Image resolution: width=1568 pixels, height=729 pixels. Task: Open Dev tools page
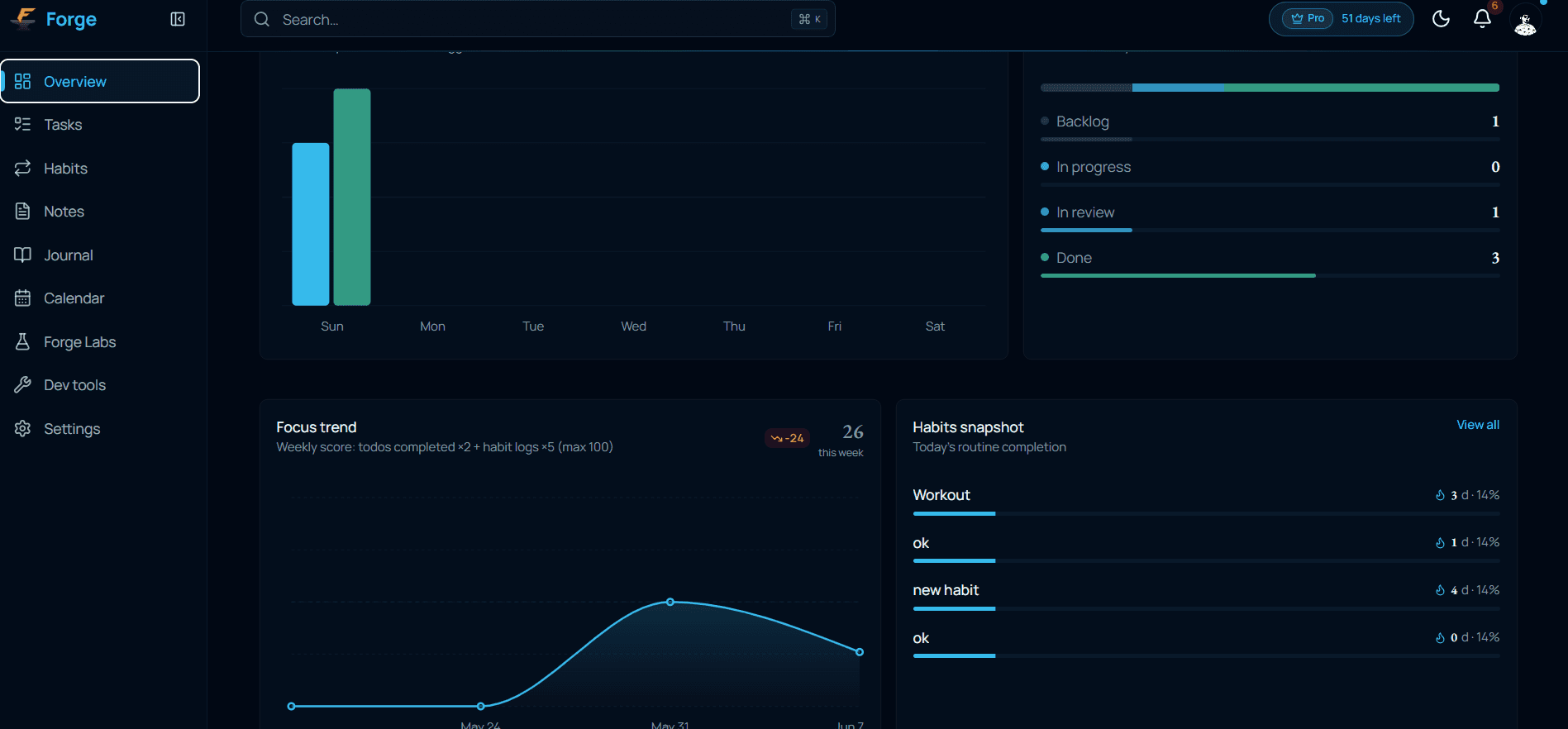click(x=100, y=384)
